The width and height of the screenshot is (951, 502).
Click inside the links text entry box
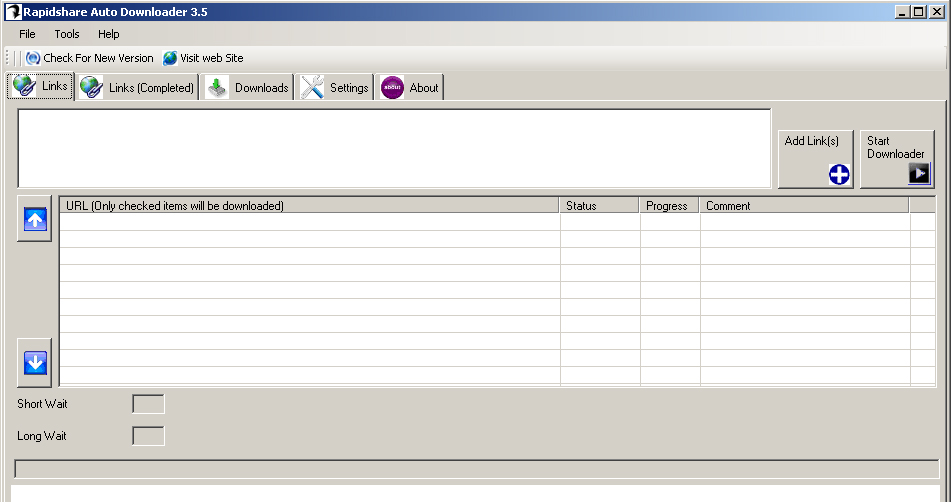coord(394,148)
